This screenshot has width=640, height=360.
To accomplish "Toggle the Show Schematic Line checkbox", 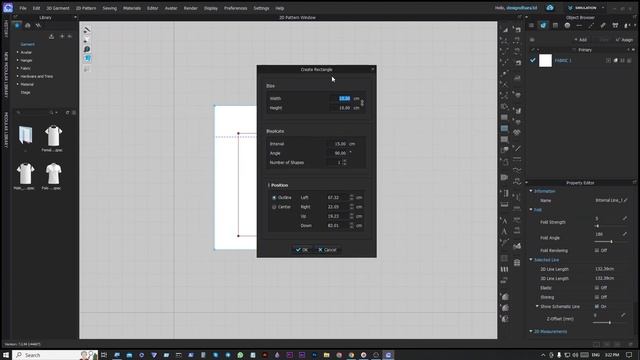I will (x=597, y=307).
